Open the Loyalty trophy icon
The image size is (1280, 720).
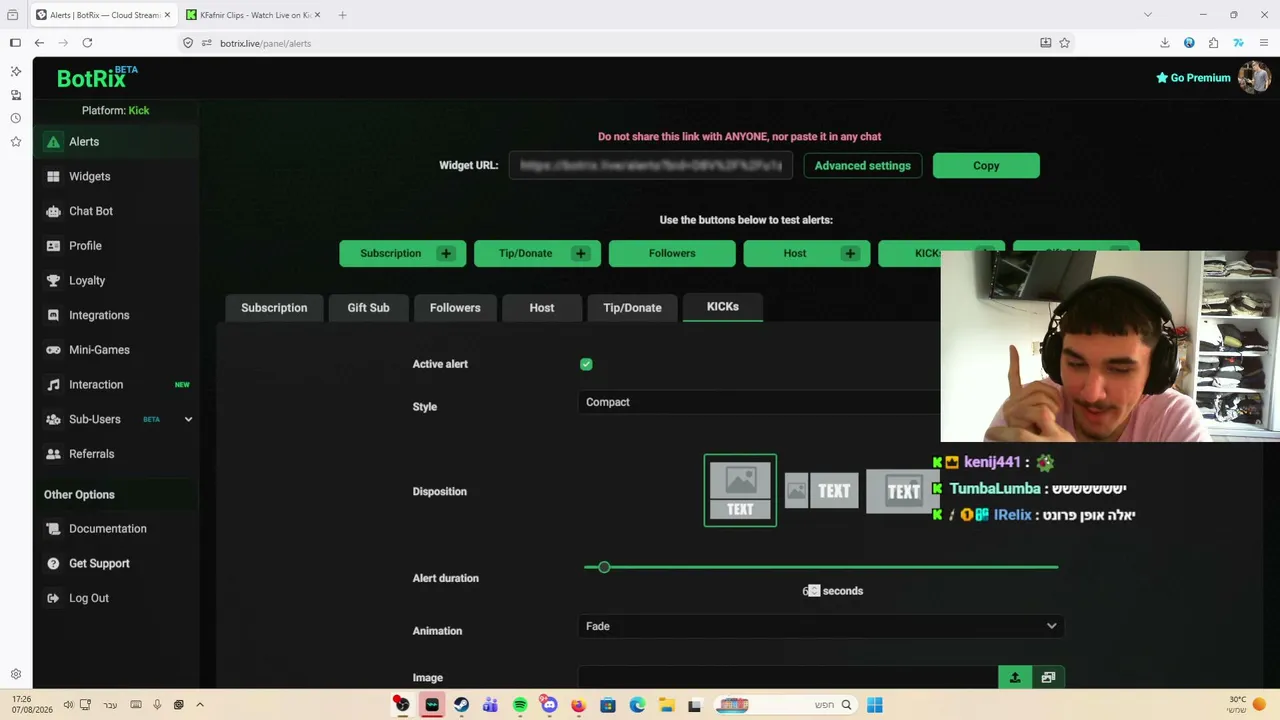click(53, 281)
